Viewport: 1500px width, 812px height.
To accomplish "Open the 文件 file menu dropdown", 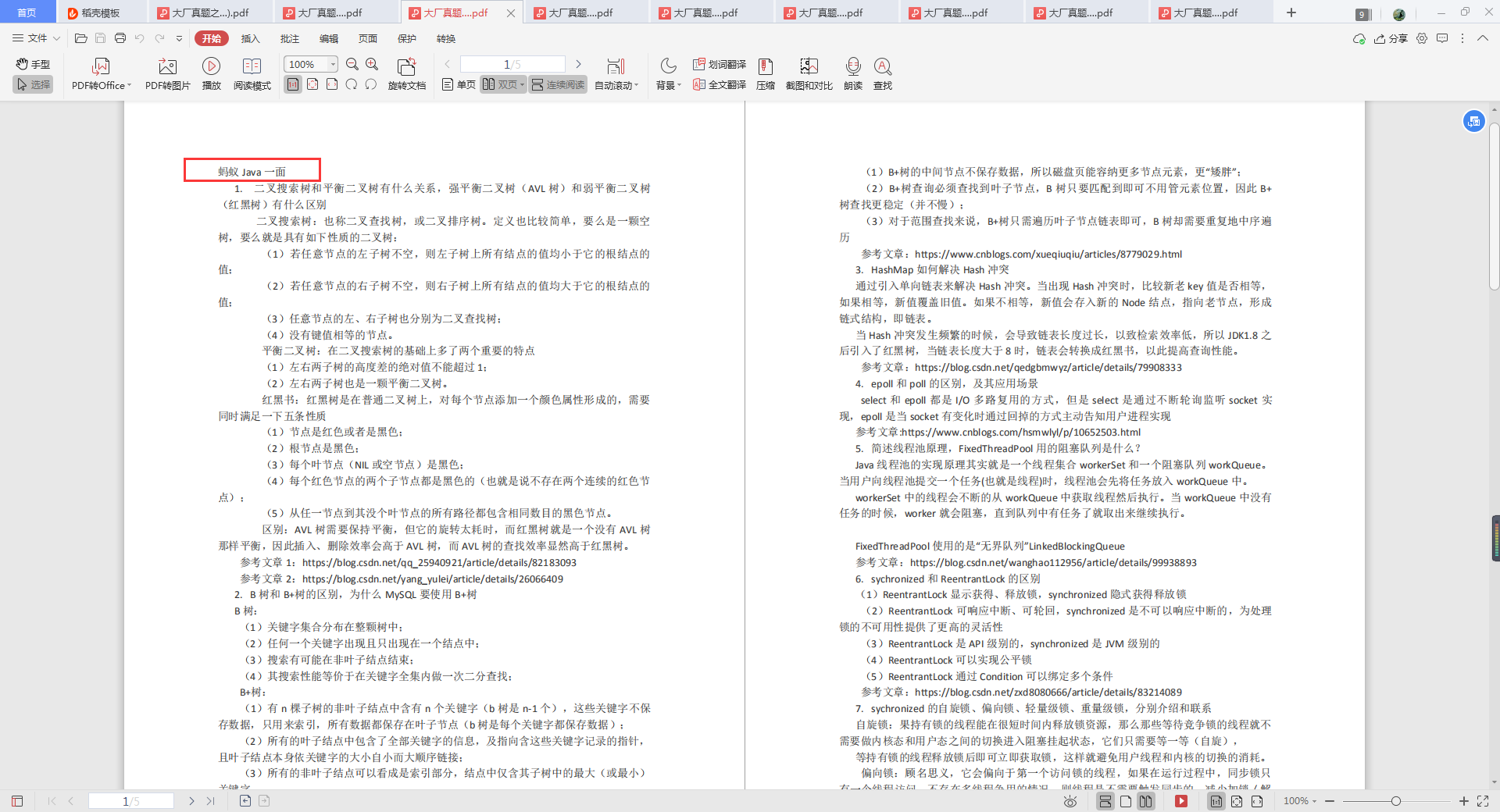I will (x=37, y=38).
